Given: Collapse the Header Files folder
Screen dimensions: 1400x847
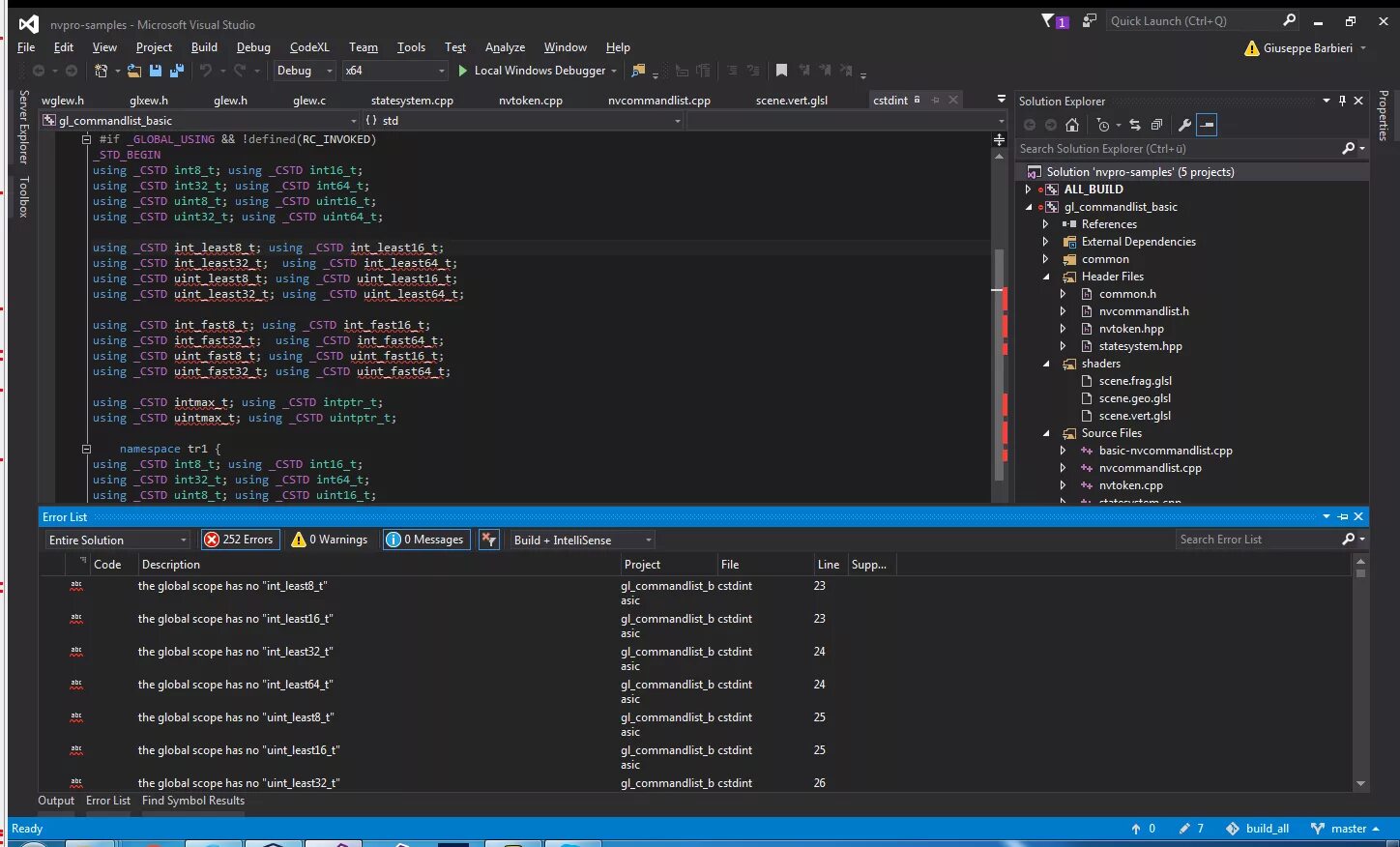Looking at the screenshot, I should coord(1045,277).
